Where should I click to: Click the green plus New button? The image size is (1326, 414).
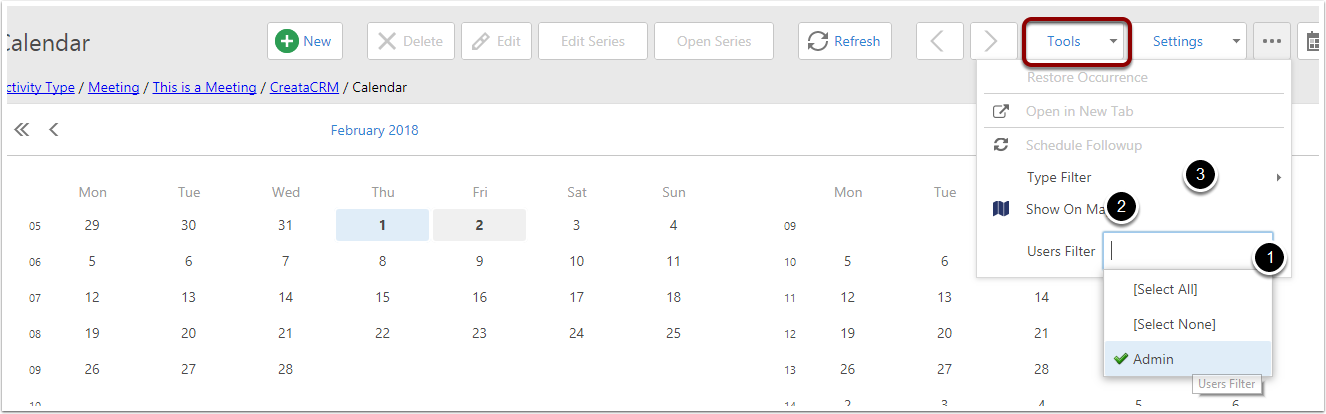coord(305,41)
